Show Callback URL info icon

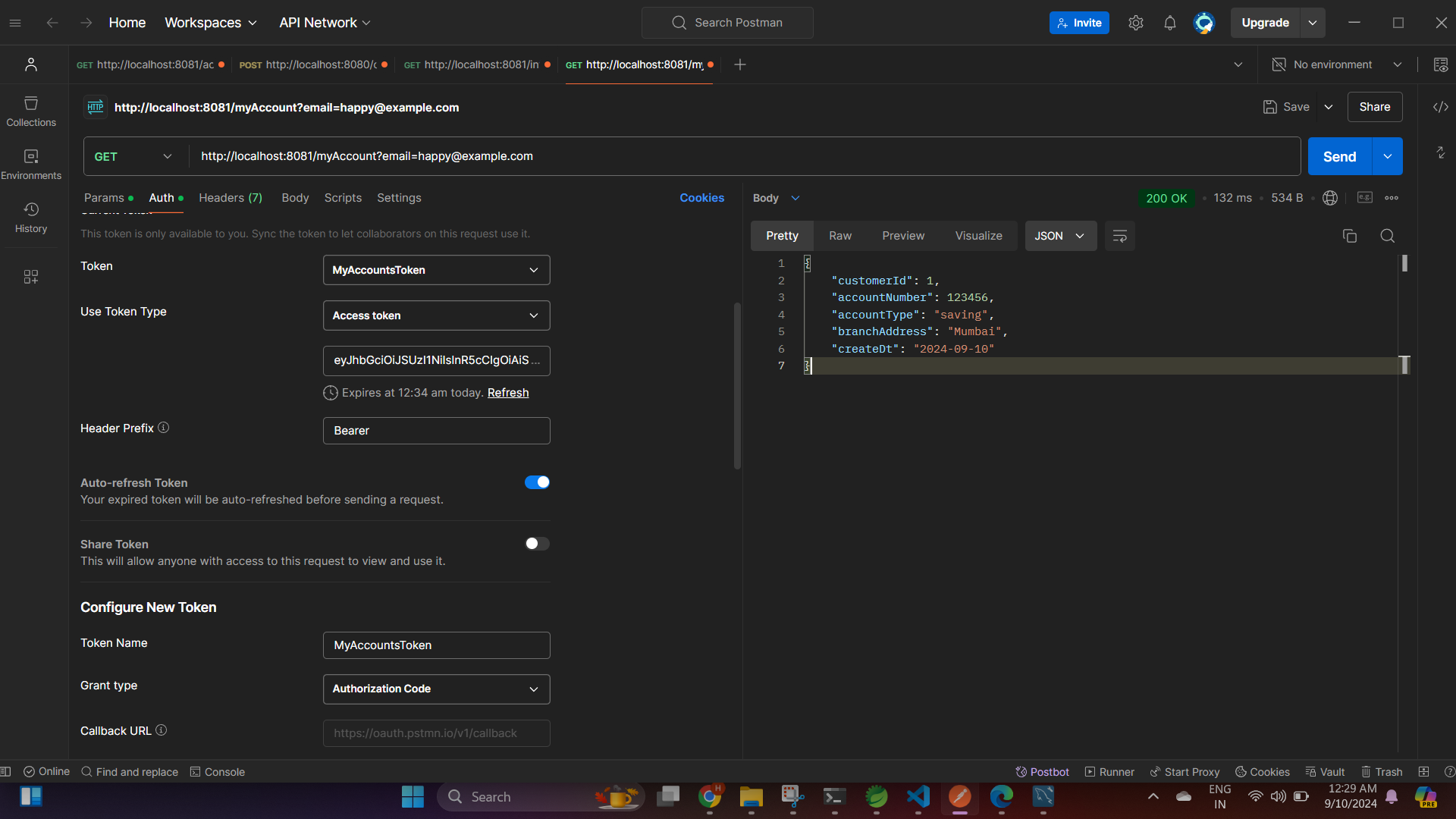coord(161,730)
